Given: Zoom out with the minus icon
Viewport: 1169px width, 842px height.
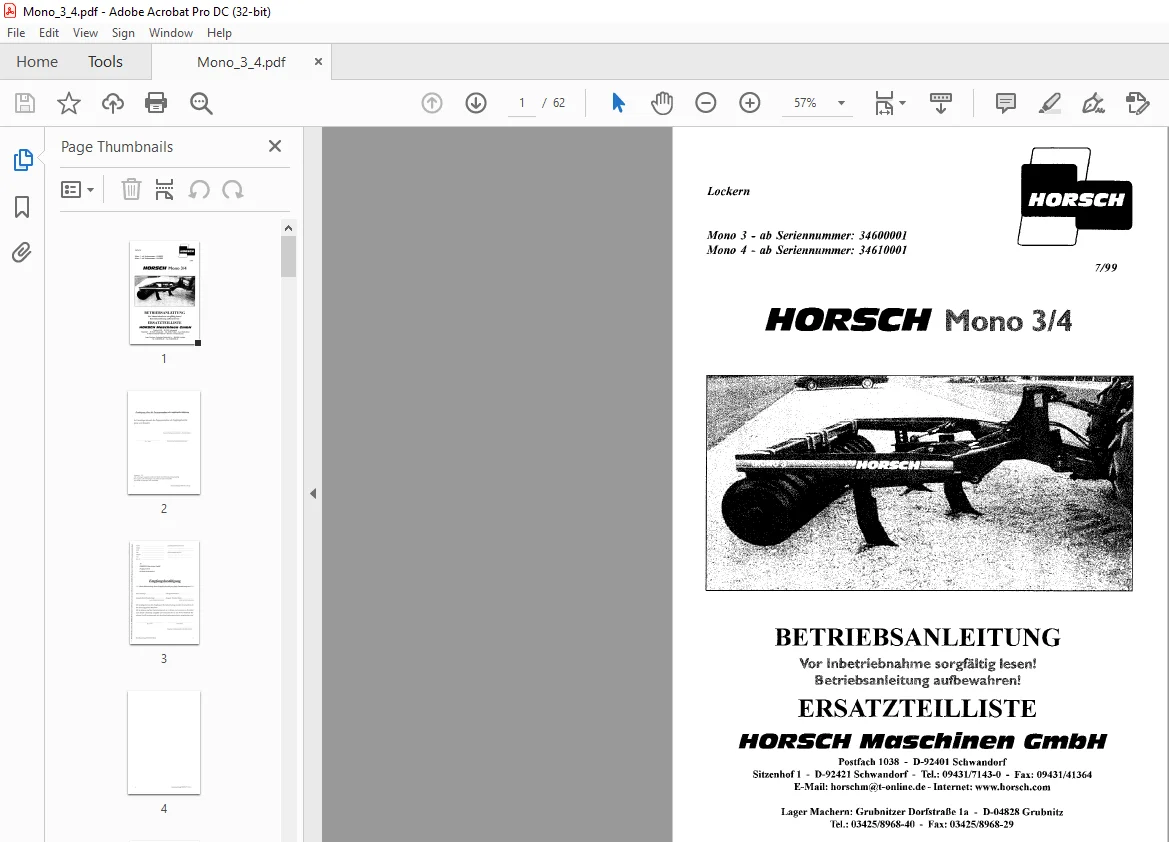Looking at the screenshot, I should [705, 103].
